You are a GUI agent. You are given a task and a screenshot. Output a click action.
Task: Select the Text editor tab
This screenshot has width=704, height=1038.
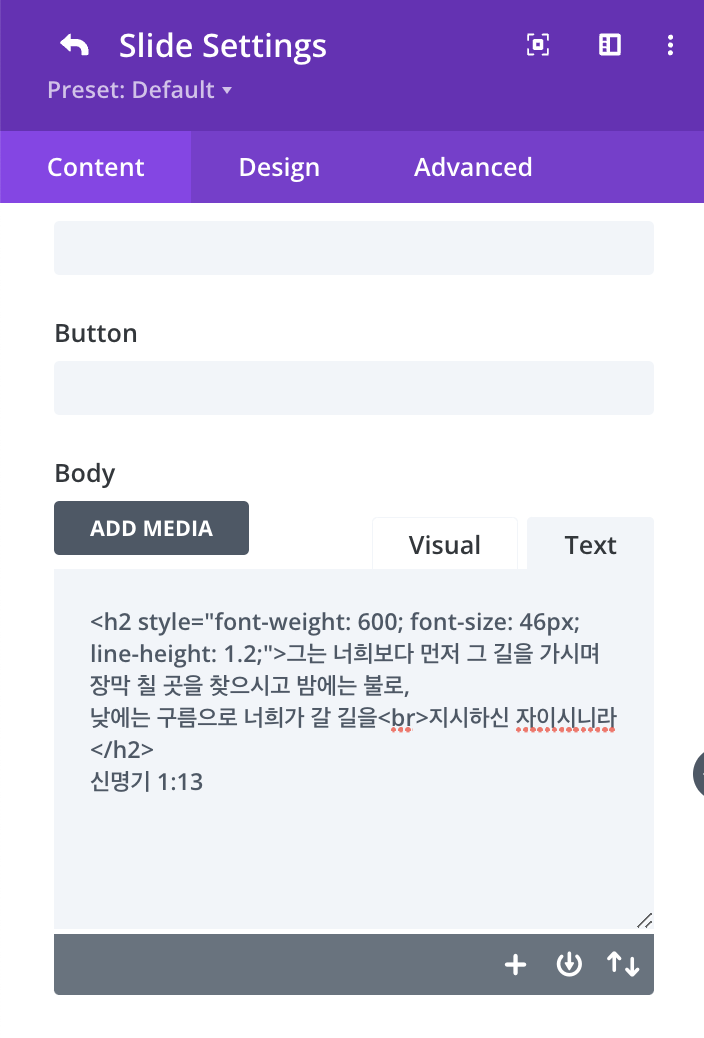tap(590, 544)
